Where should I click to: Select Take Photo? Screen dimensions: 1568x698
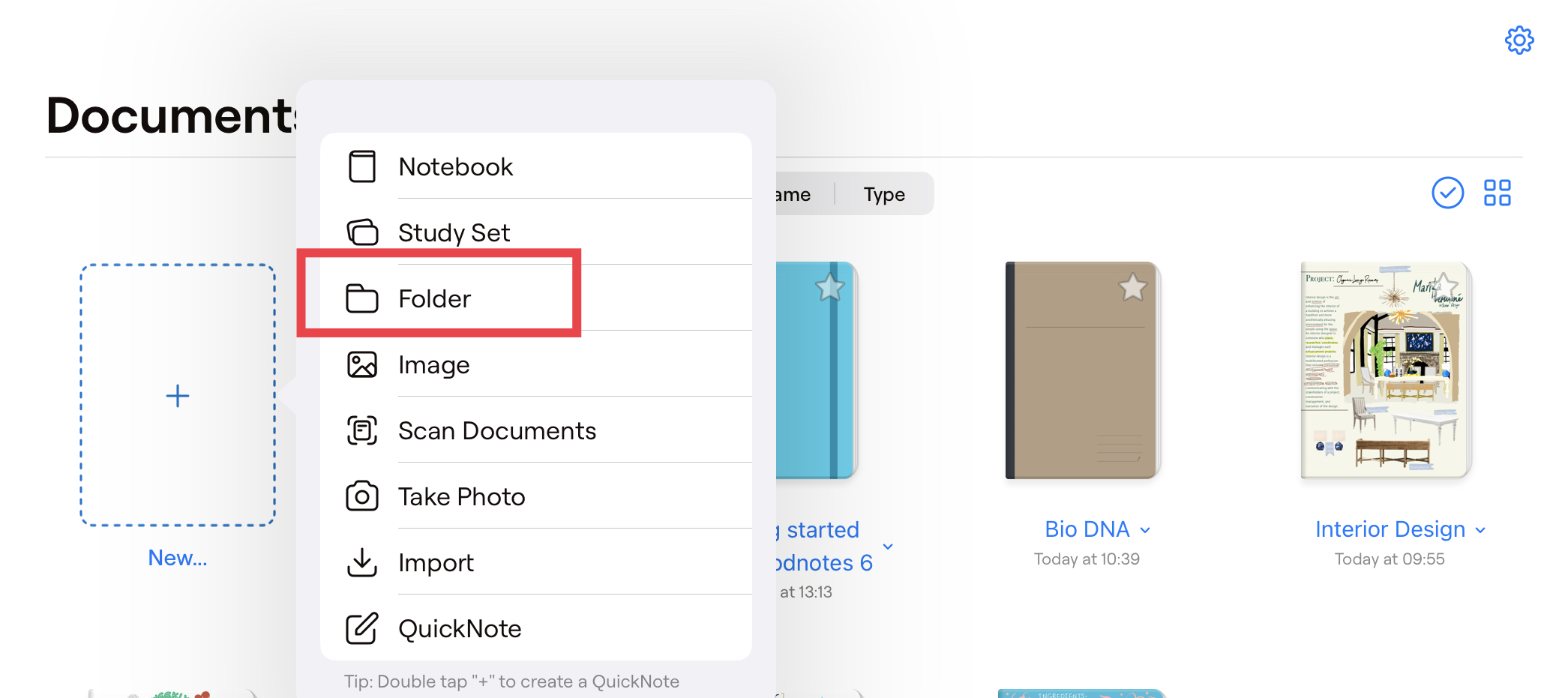coord(461,496)
